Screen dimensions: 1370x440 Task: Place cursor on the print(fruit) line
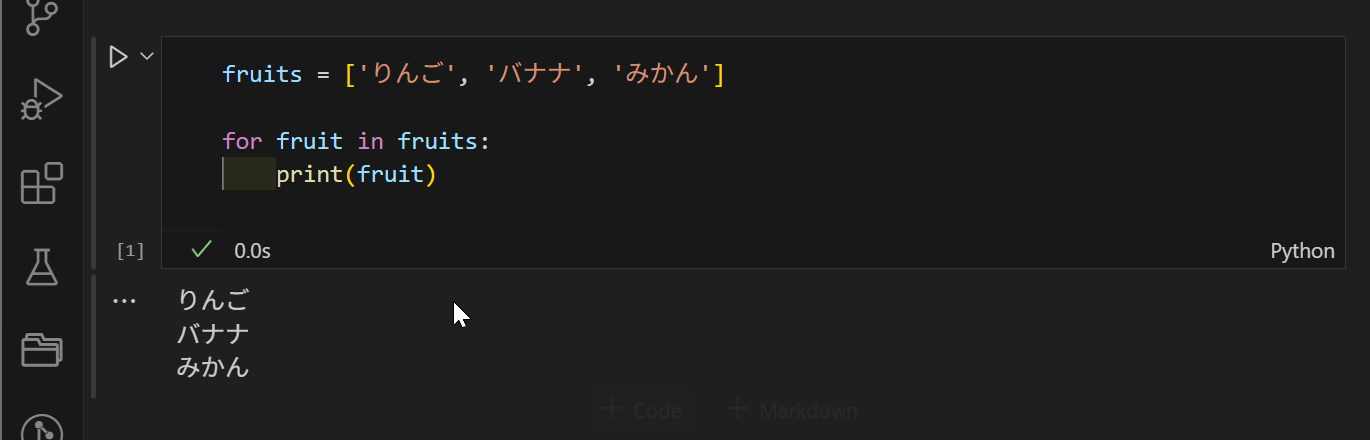click(356, 175)
